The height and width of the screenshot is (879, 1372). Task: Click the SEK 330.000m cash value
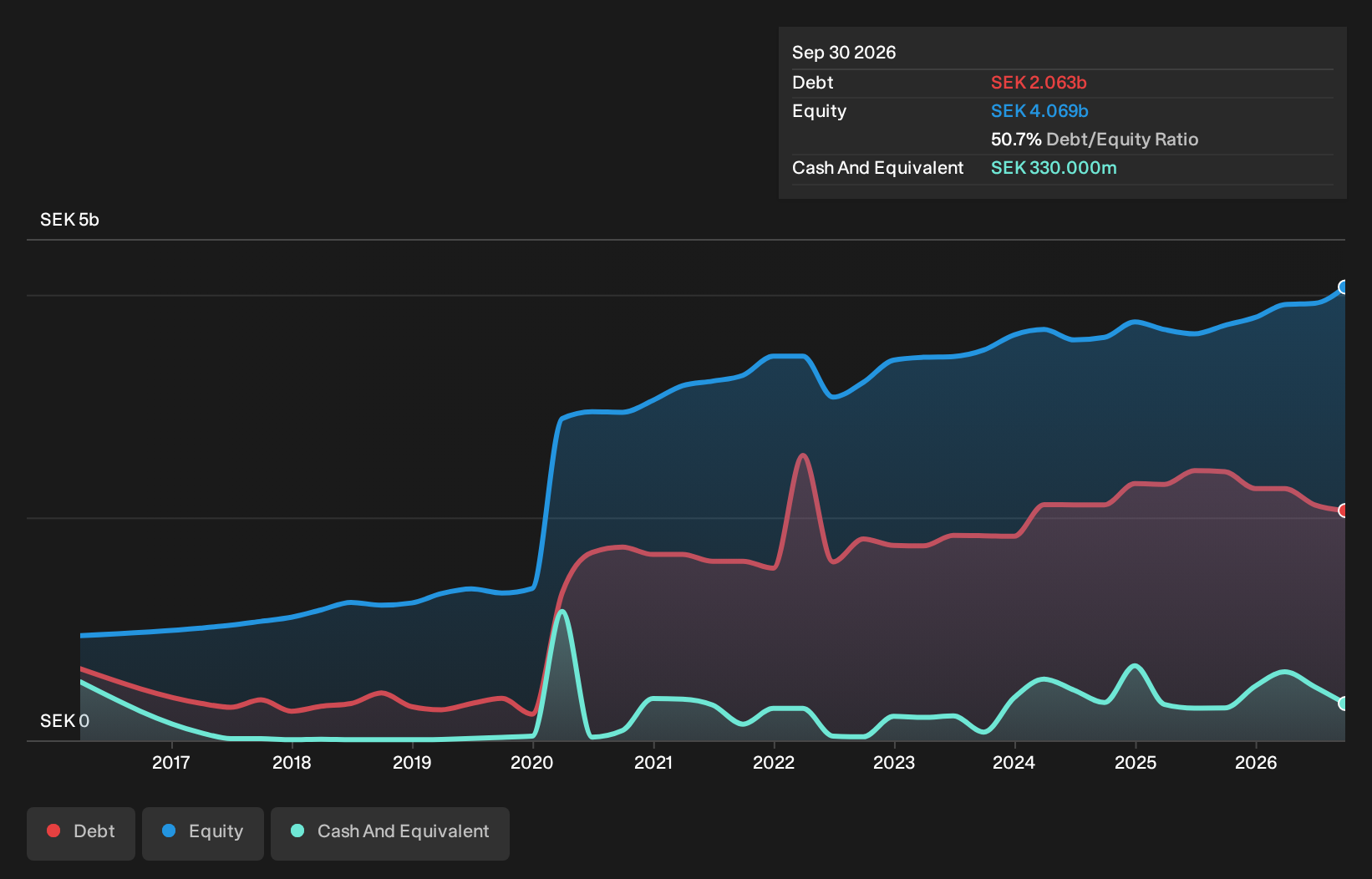point(1054,168)
